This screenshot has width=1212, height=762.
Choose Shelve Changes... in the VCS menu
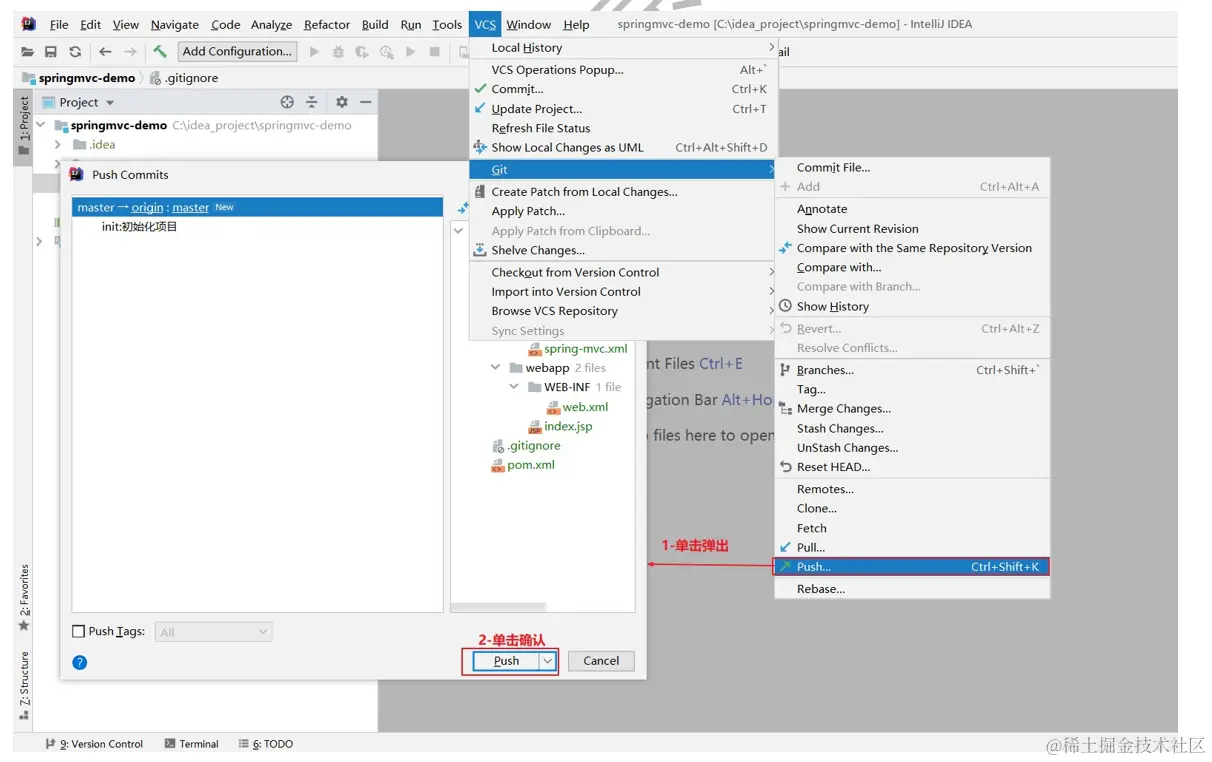[x=623, y=250]
